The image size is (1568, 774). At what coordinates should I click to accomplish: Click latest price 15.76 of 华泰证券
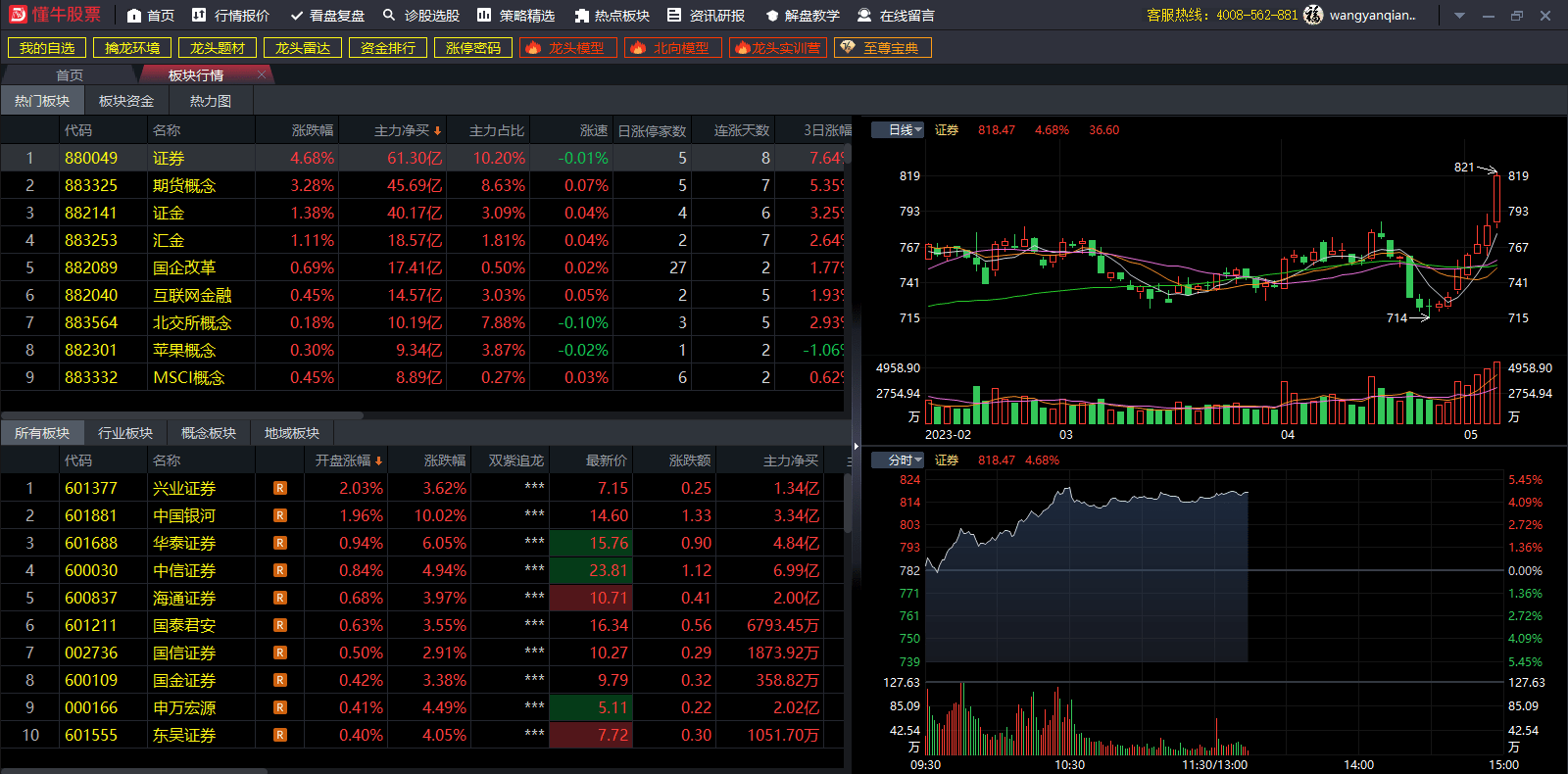pos(591,543)
